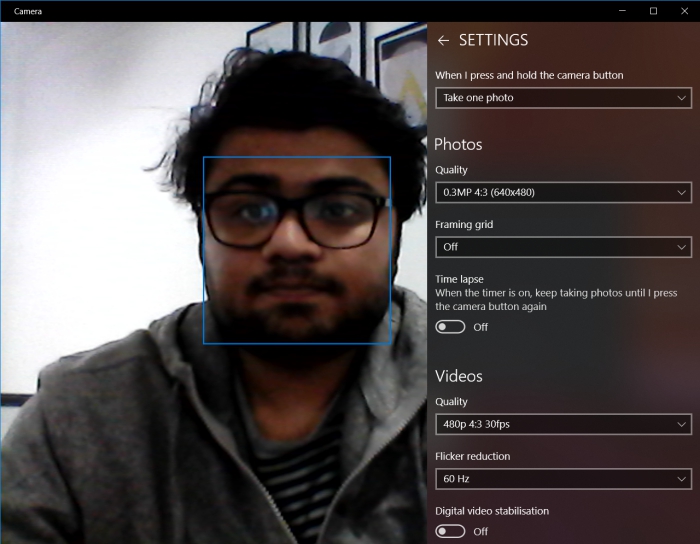Go back using the Settings arrow
This screenshot has height=544, width=700.
(x=443, y=41)
